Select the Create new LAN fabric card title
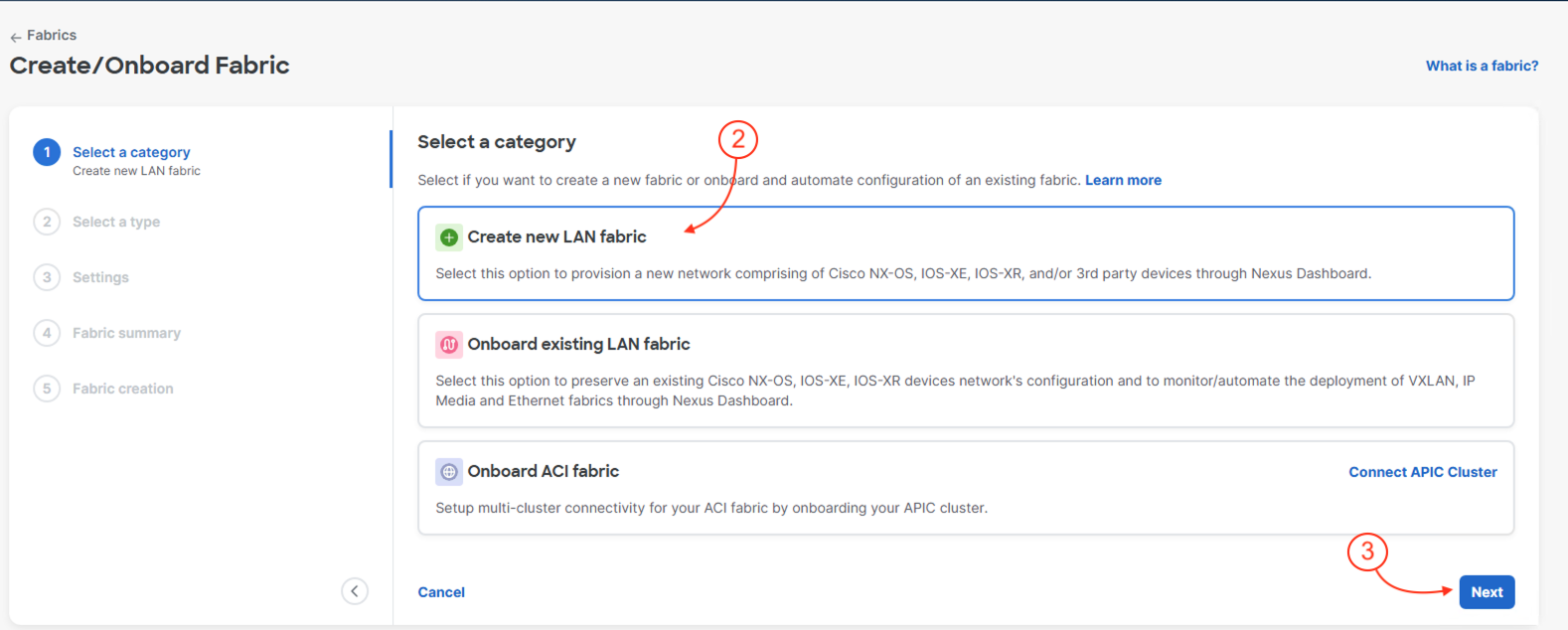The image size is (1568, 630). (556, 236)
